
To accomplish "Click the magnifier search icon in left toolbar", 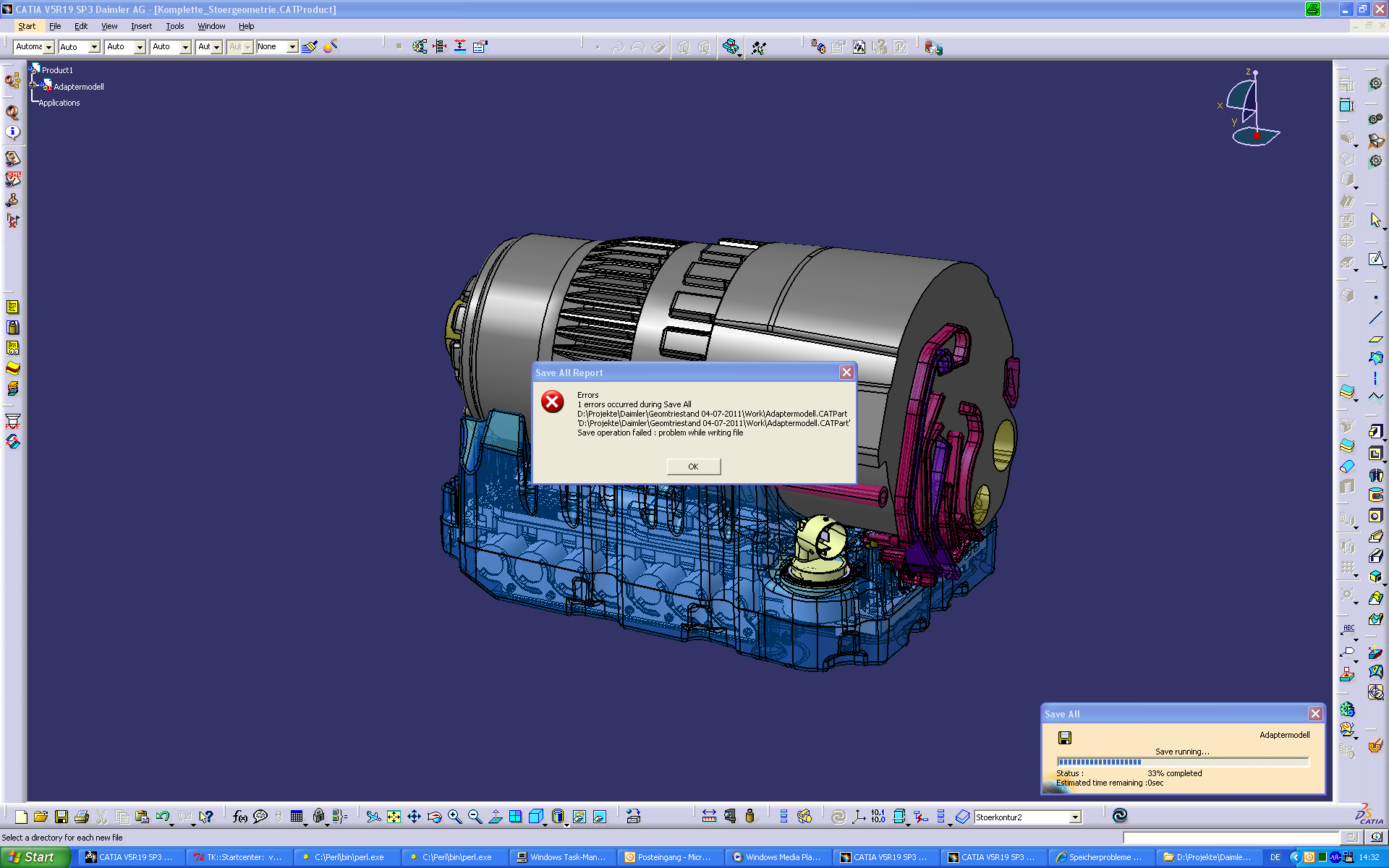I will [x=12, y=112].
